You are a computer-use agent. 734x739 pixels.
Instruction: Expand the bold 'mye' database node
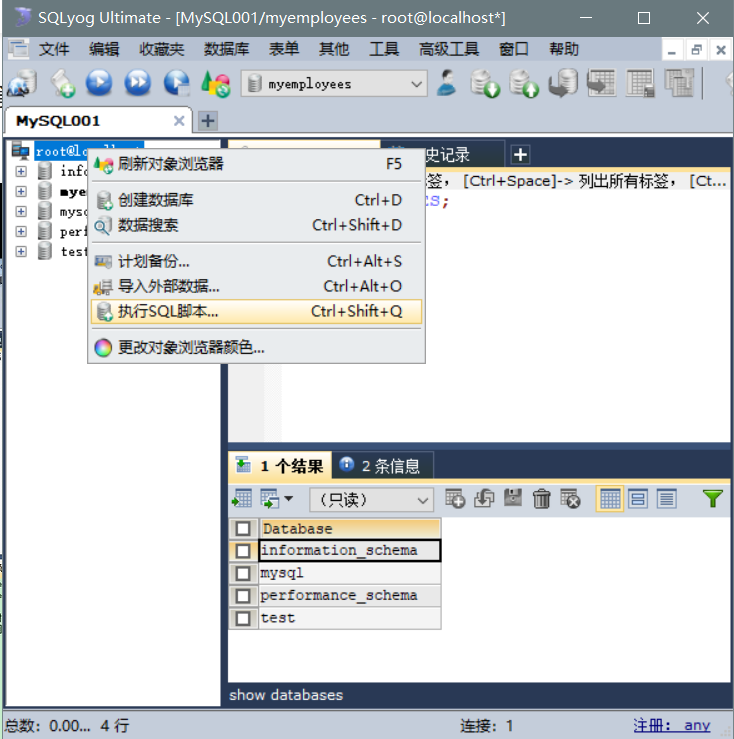click(21, 191)
